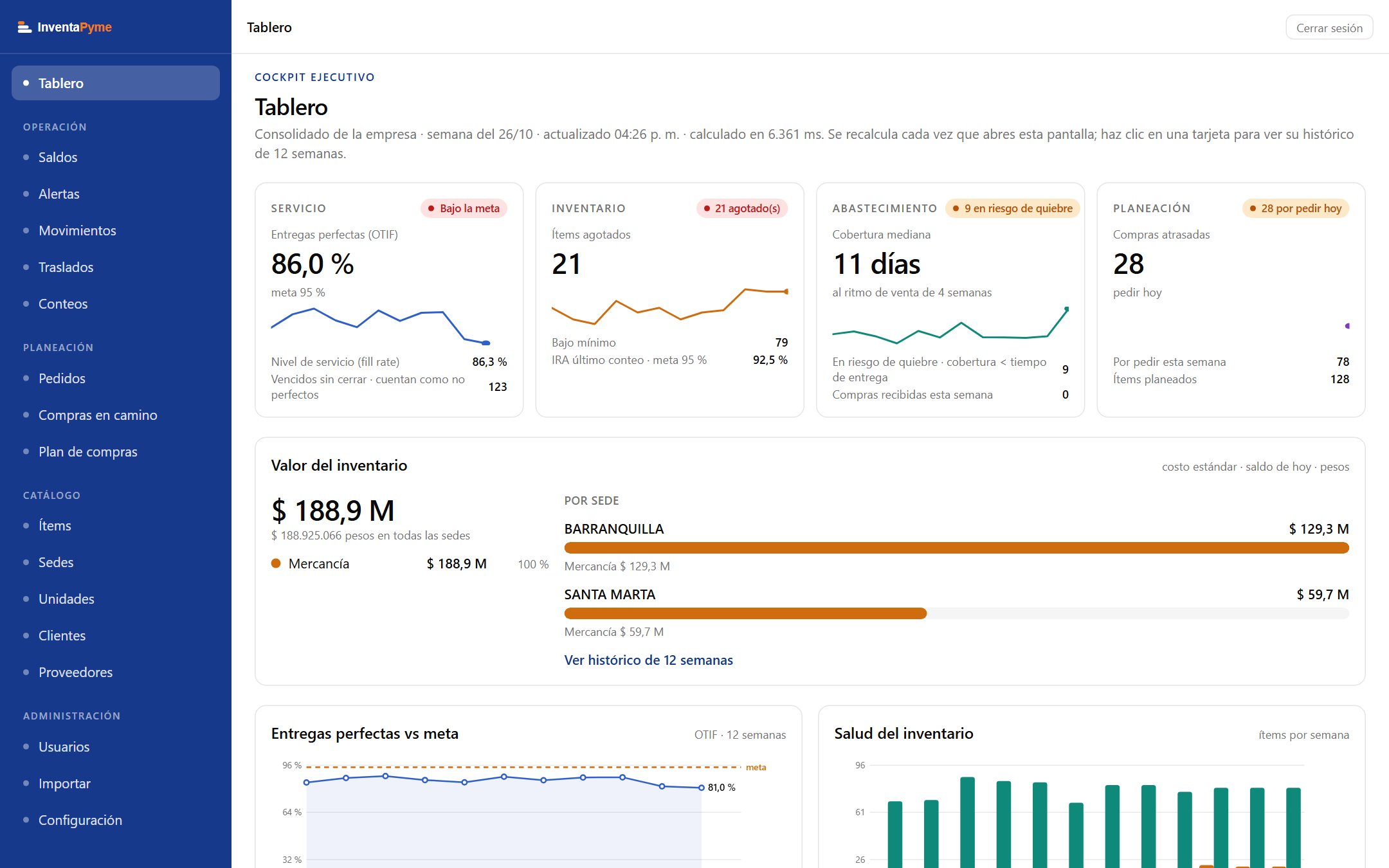The image size is (1389, 868).
Task: Open the Pedidos page
Action: click(116, 378)
